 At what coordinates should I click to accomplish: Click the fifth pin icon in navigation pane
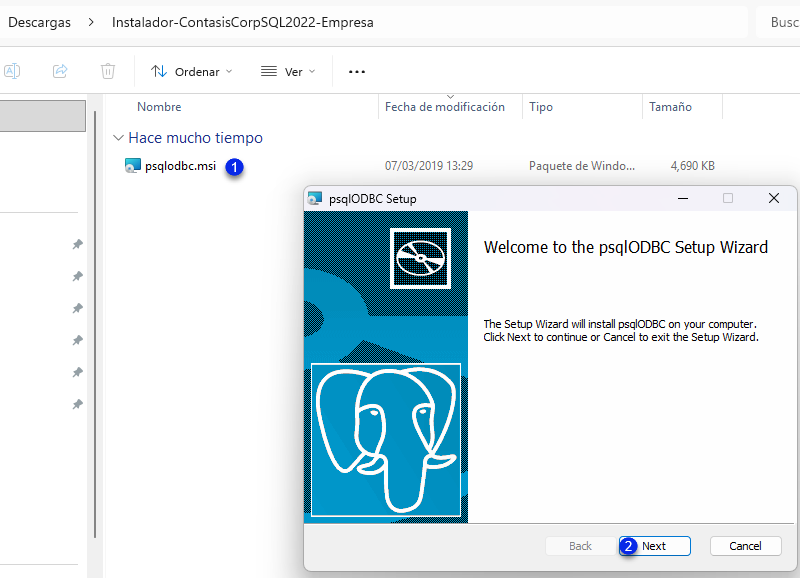(x=78, y=372)
